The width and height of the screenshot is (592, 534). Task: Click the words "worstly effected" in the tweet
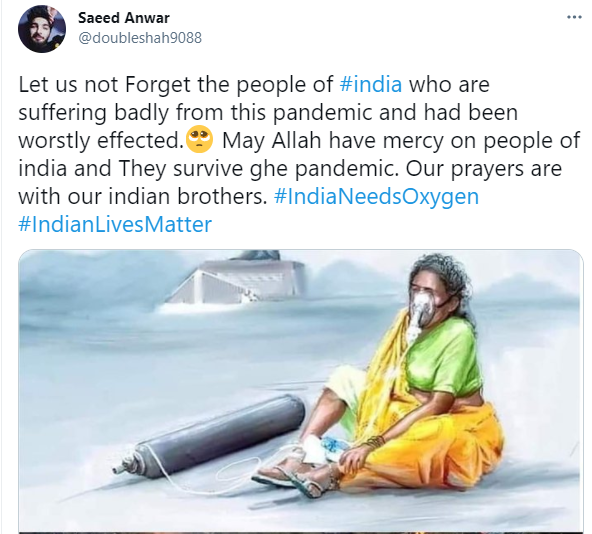[x=98, y=140]
